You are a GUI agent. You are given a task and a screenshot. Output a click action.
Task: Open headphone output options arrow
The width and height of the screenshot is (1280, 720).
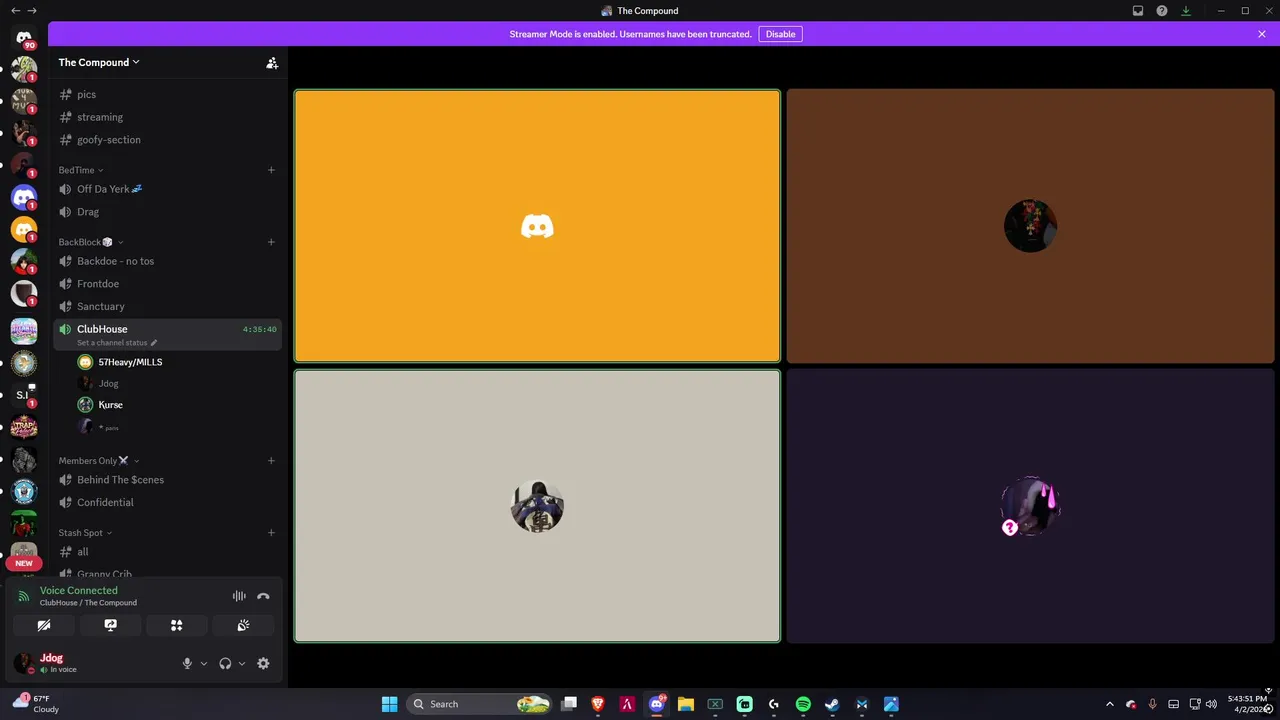coord(242,663)
